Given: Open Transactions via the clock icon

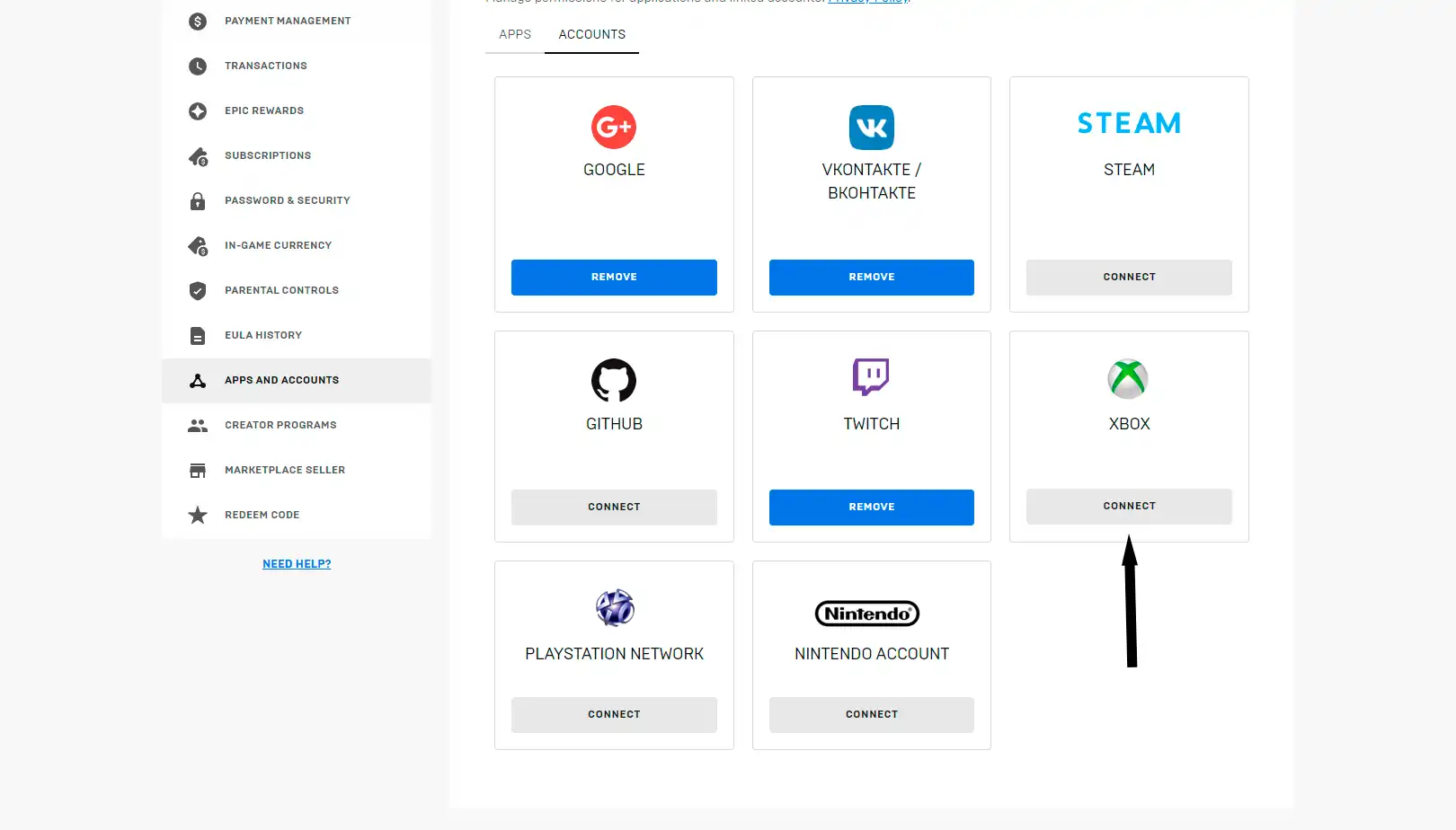Looking at the screenshot, I should click(198, 66).
